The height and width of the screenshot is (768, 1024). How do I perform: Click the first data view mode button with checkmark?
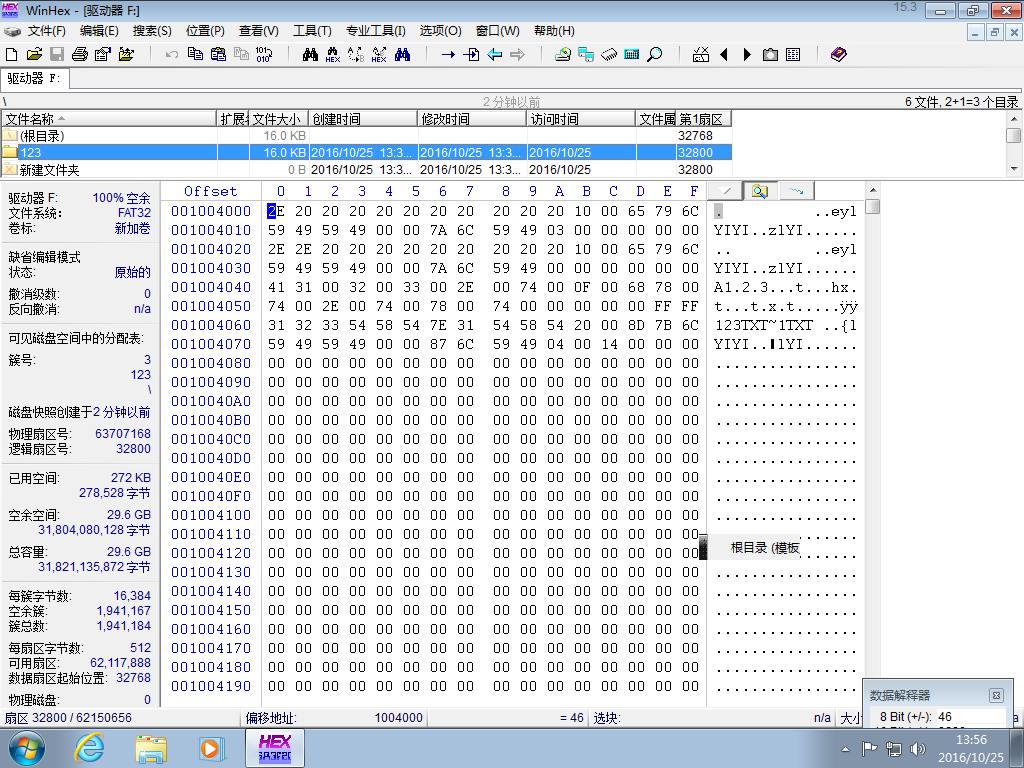[x=725, y=191]
